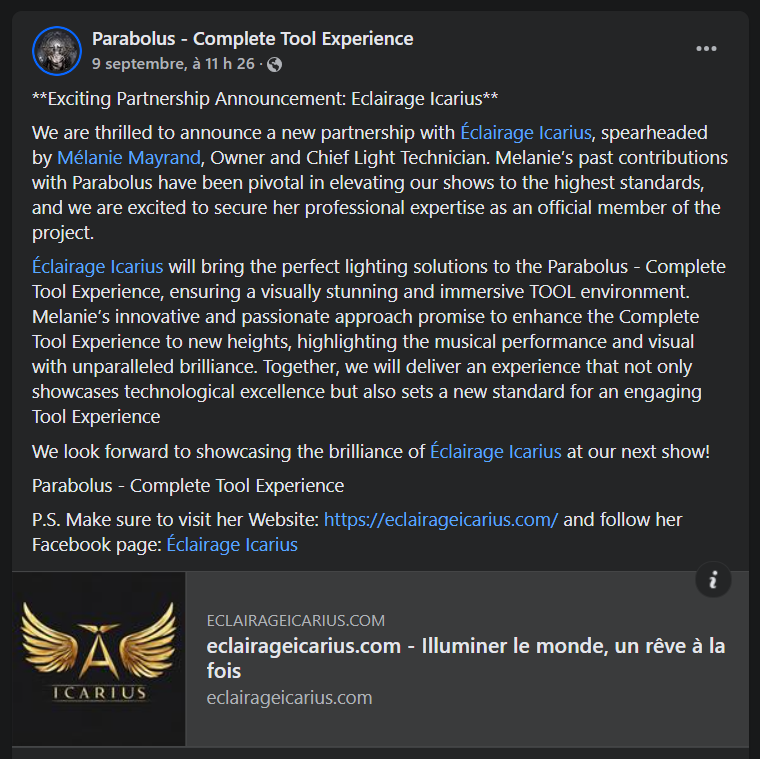Click Éclairage Icarius link starting second paragraph
The width and height of the screenshot is (760, 759).
(97, 267)
